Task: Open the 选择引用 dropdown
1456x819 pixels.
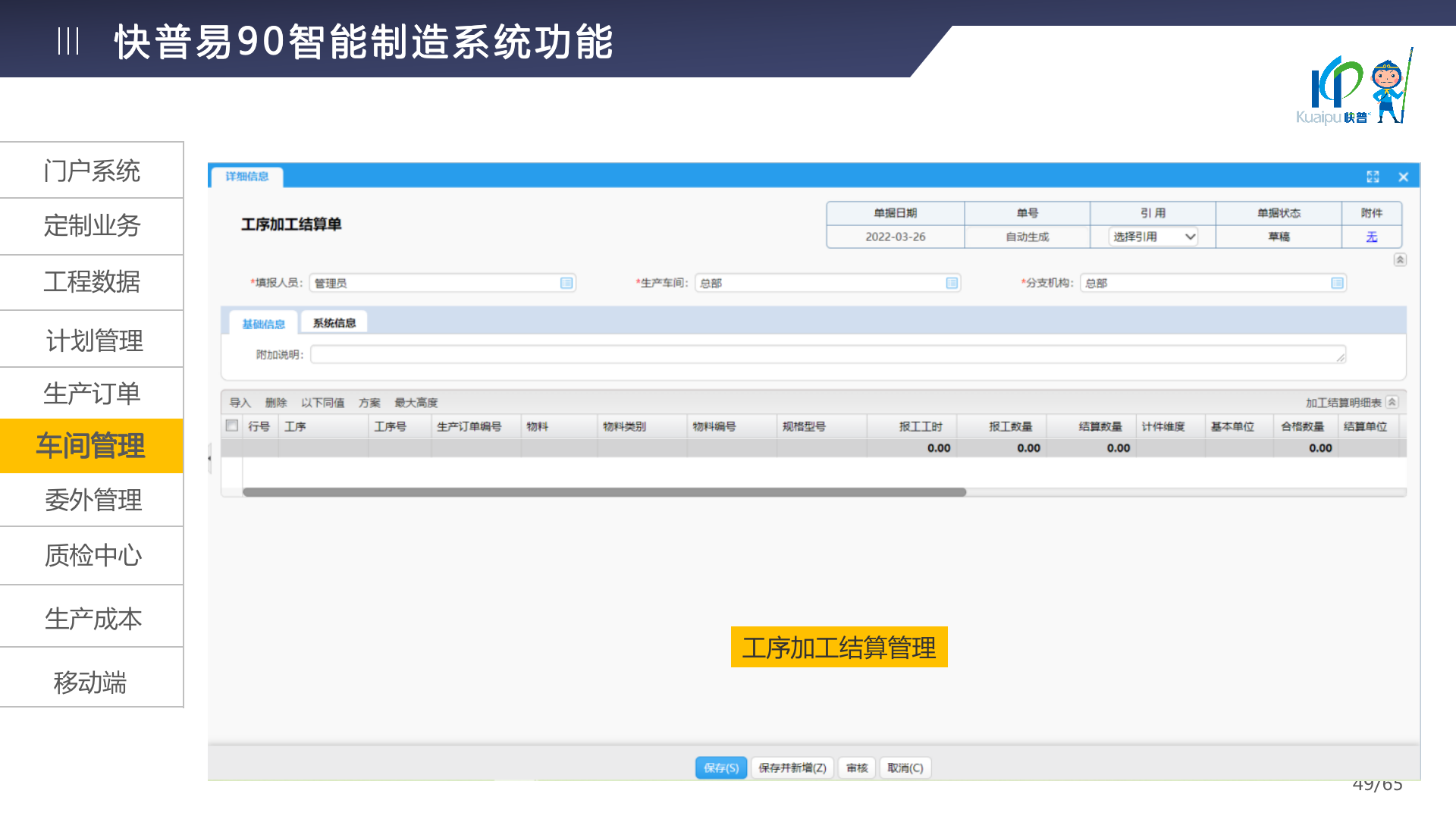Action: click(1153, 237)
